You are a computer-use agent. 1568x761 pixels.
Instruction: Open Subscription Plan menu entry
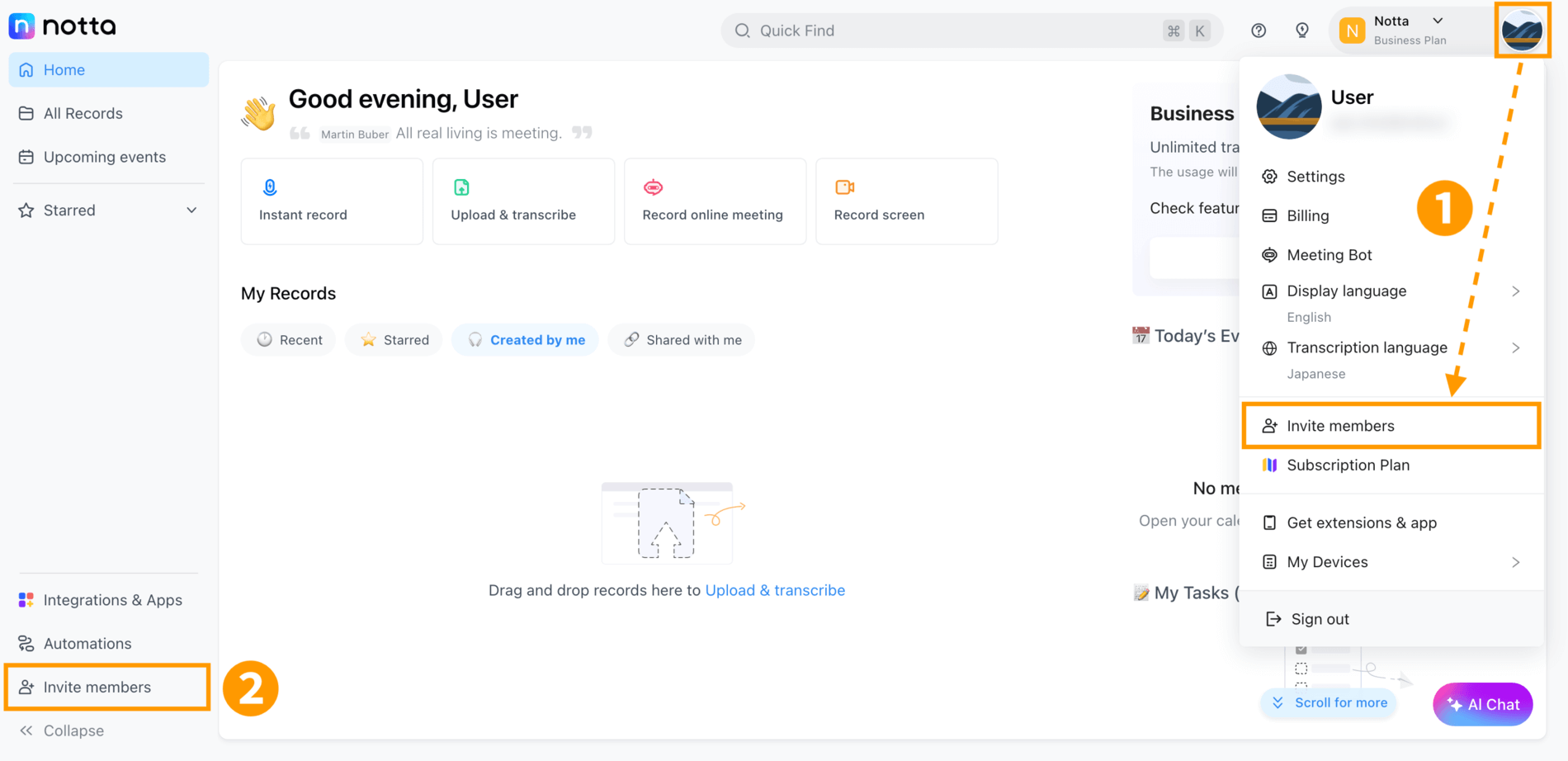pyautogui.click(x=1391, y=466)
